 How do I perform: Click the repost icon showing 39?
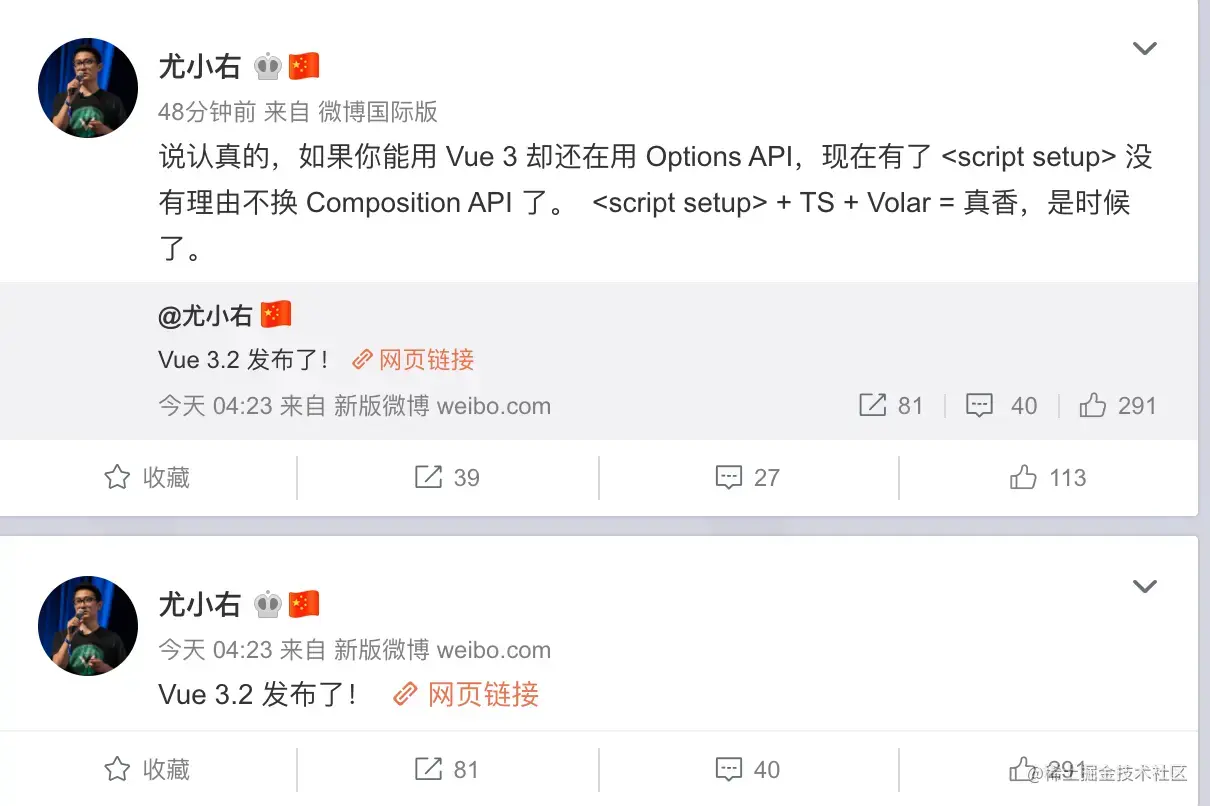point(428,478)
